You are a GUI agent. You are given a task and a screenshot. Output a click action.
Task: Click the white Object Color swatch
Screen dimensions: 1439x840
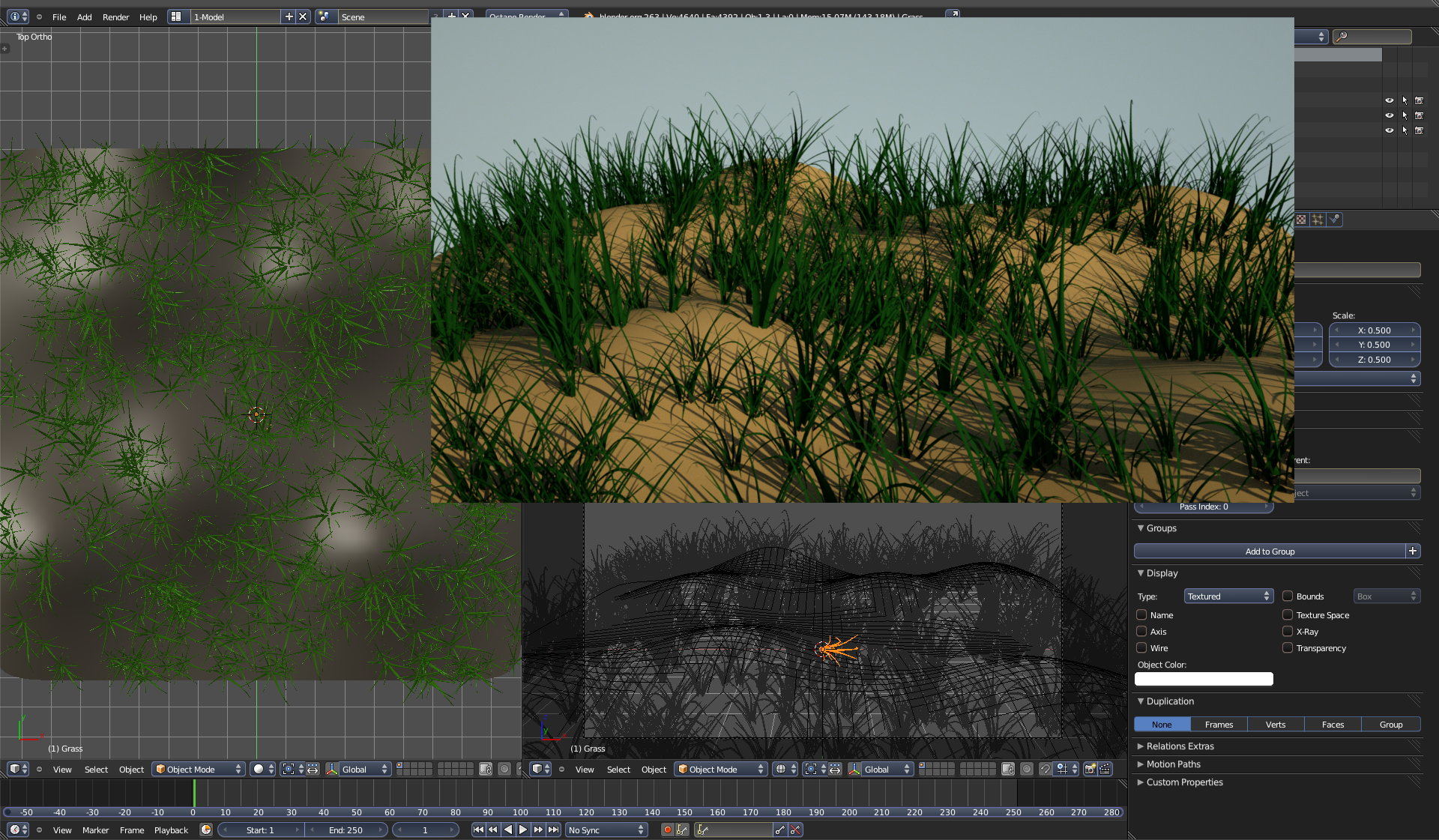pos(1203,679)
